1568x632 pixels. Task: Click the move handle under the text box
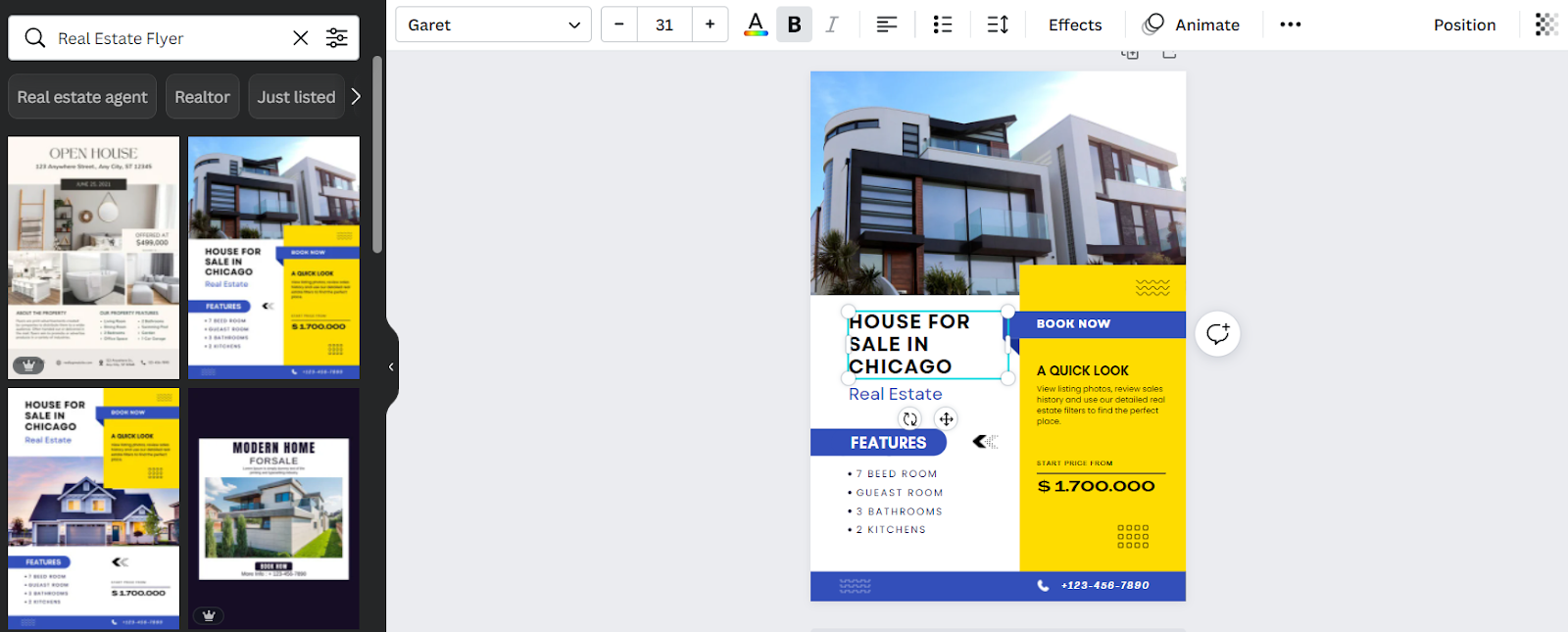pos(946,419)
